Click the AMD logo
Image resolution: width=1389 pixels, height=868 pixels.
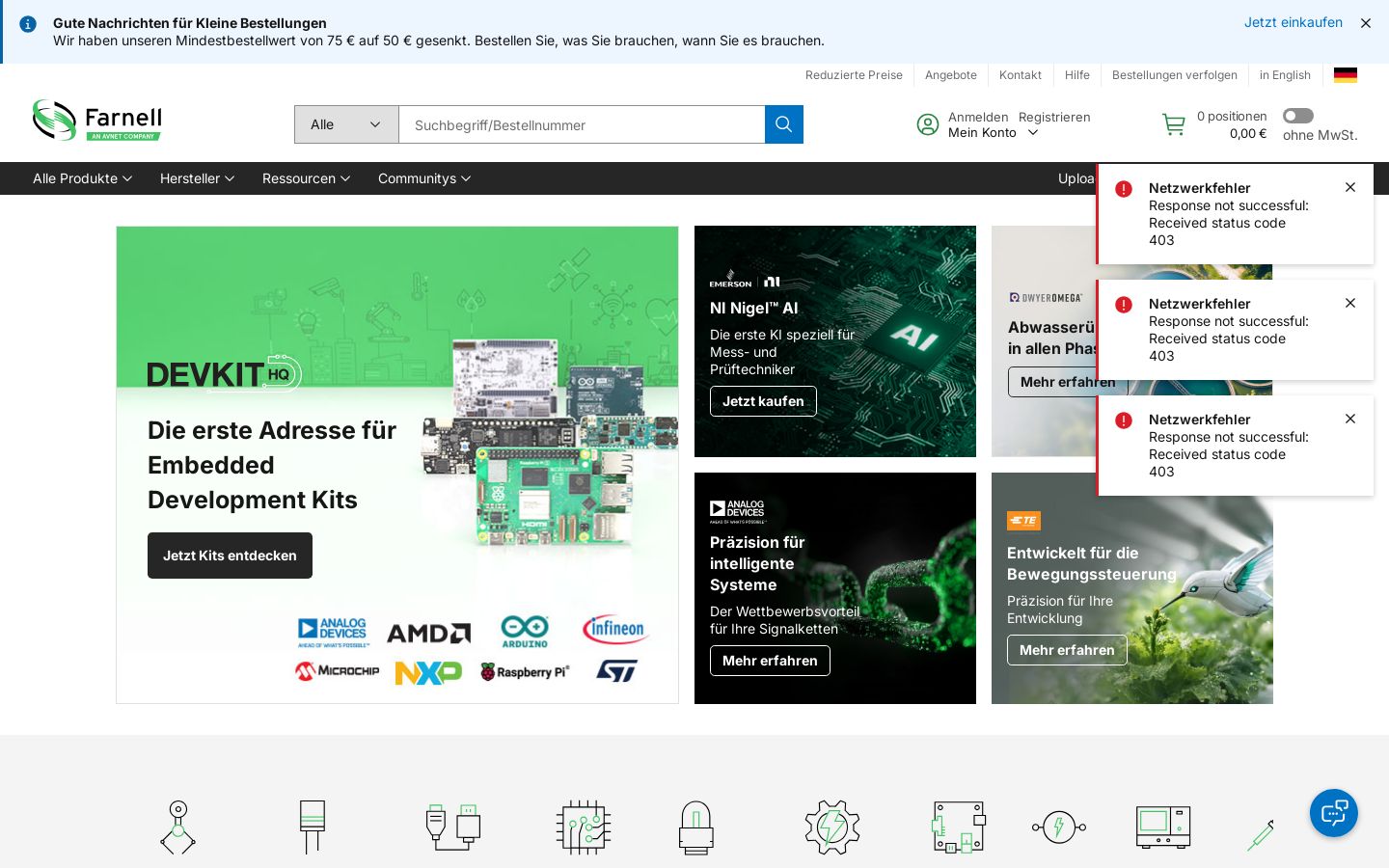pyautogui.click(x=429, y=633)
